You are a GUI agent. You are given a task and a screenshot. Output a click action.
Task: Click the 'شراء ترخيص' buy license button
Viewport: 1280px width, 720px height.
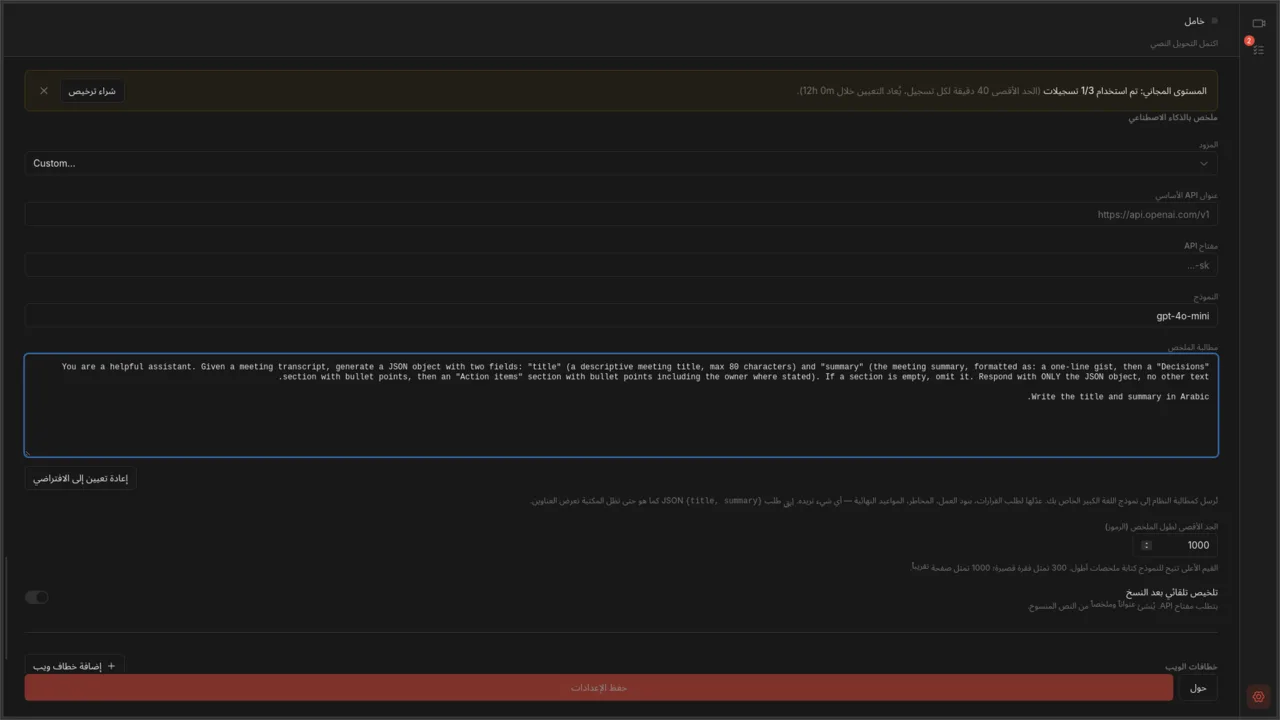92,91
